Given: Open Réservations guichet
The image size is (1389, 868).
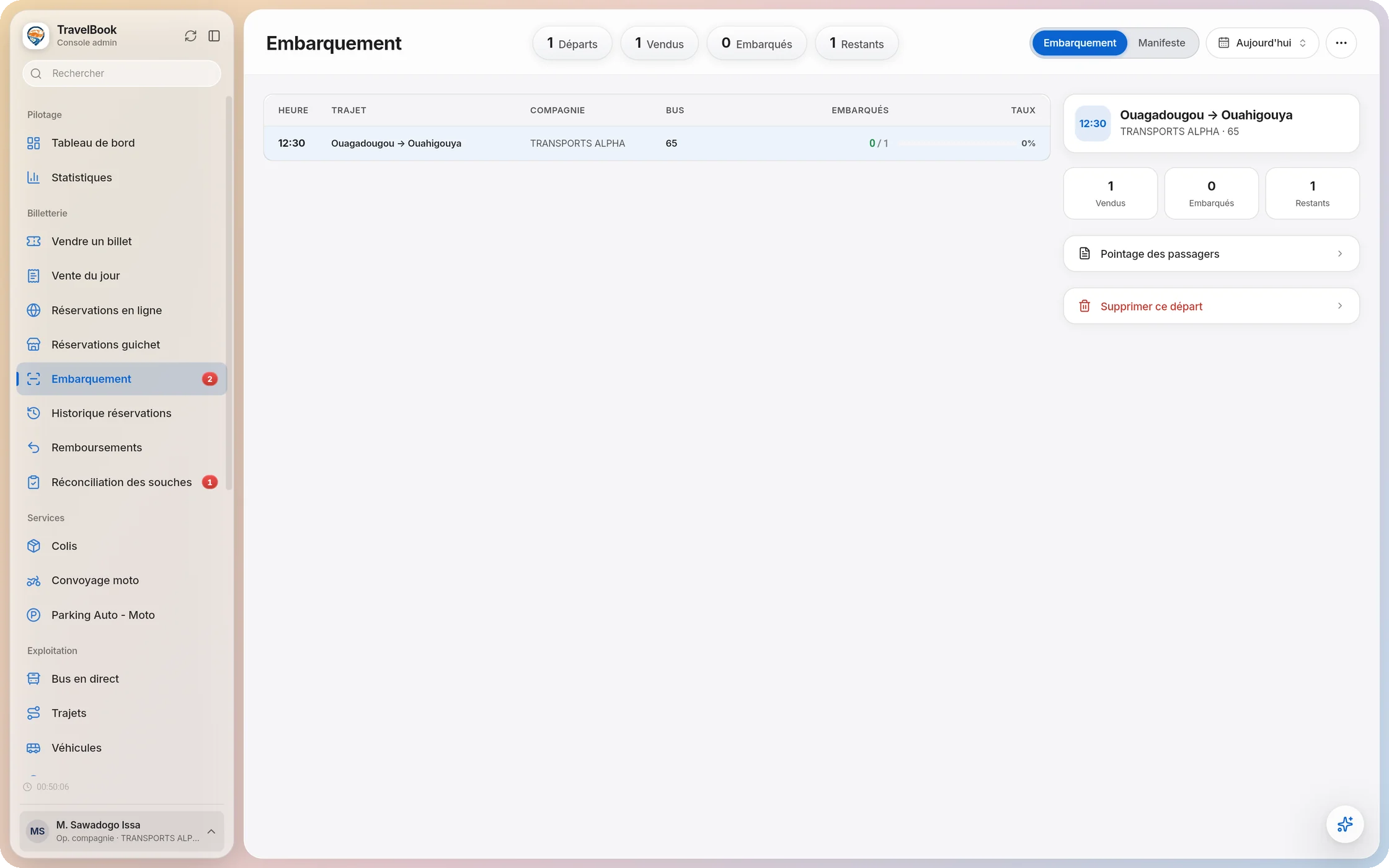Looking at the screenshot, I should (122, 345).
